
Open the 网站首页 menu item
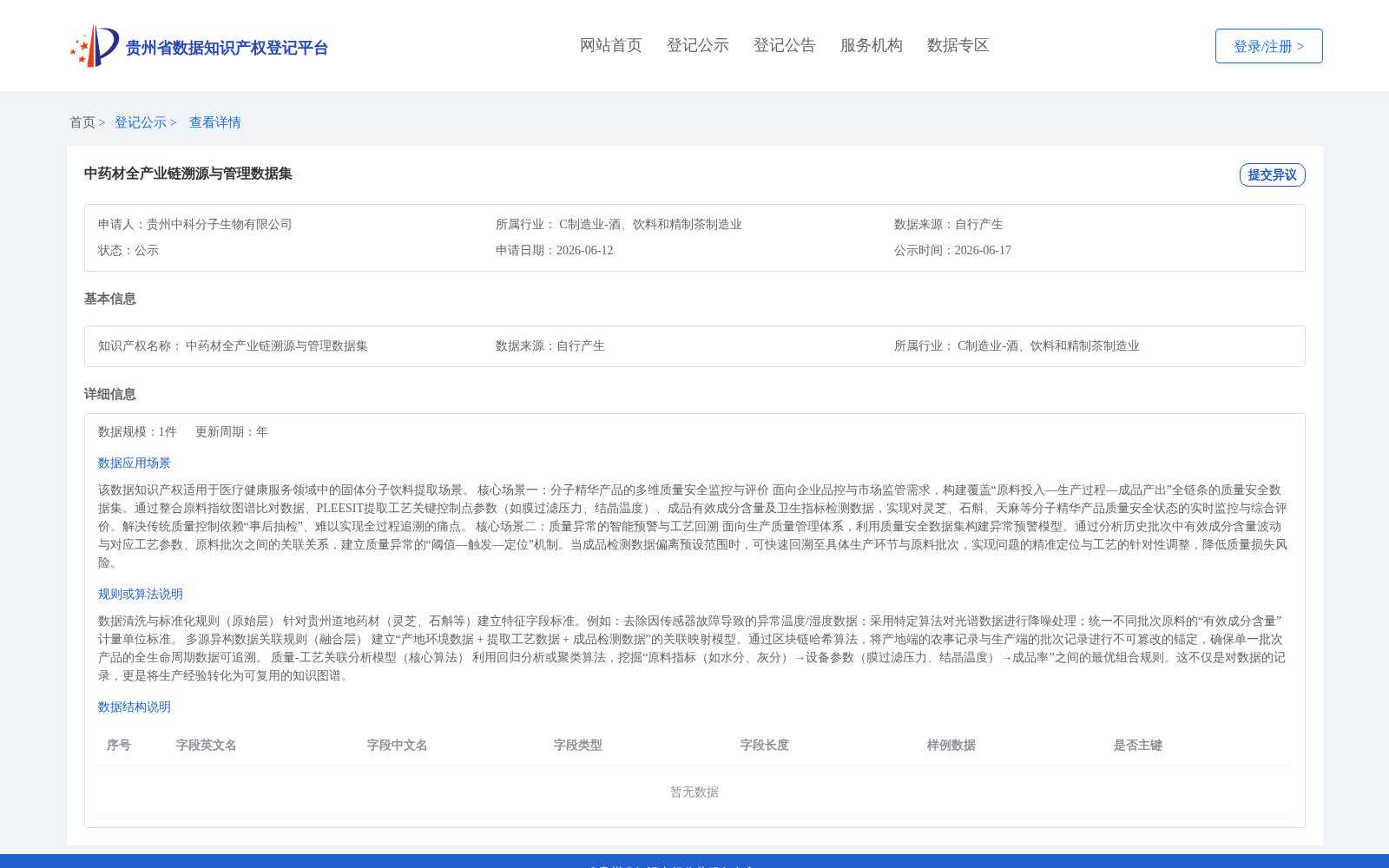611,45
